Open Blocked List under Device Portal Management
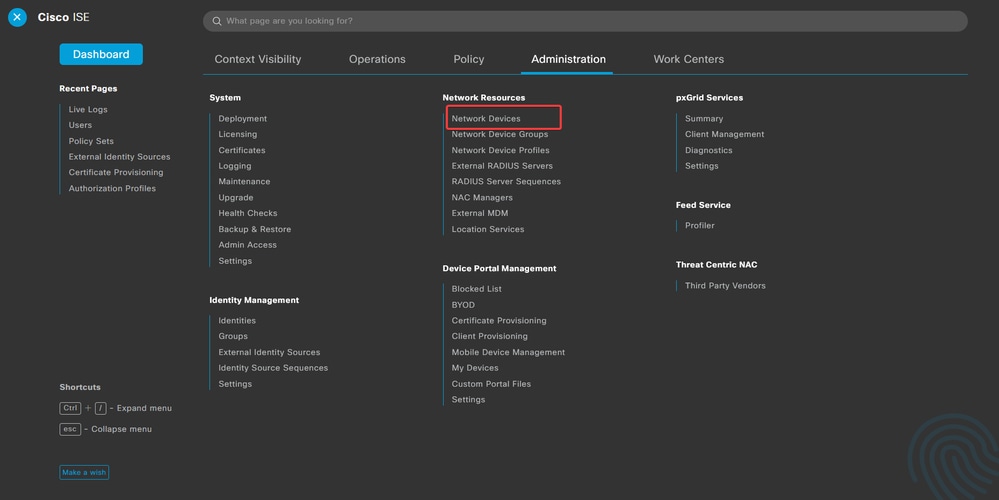This screenshot has height=500, width=999. (x=477, y=289)
